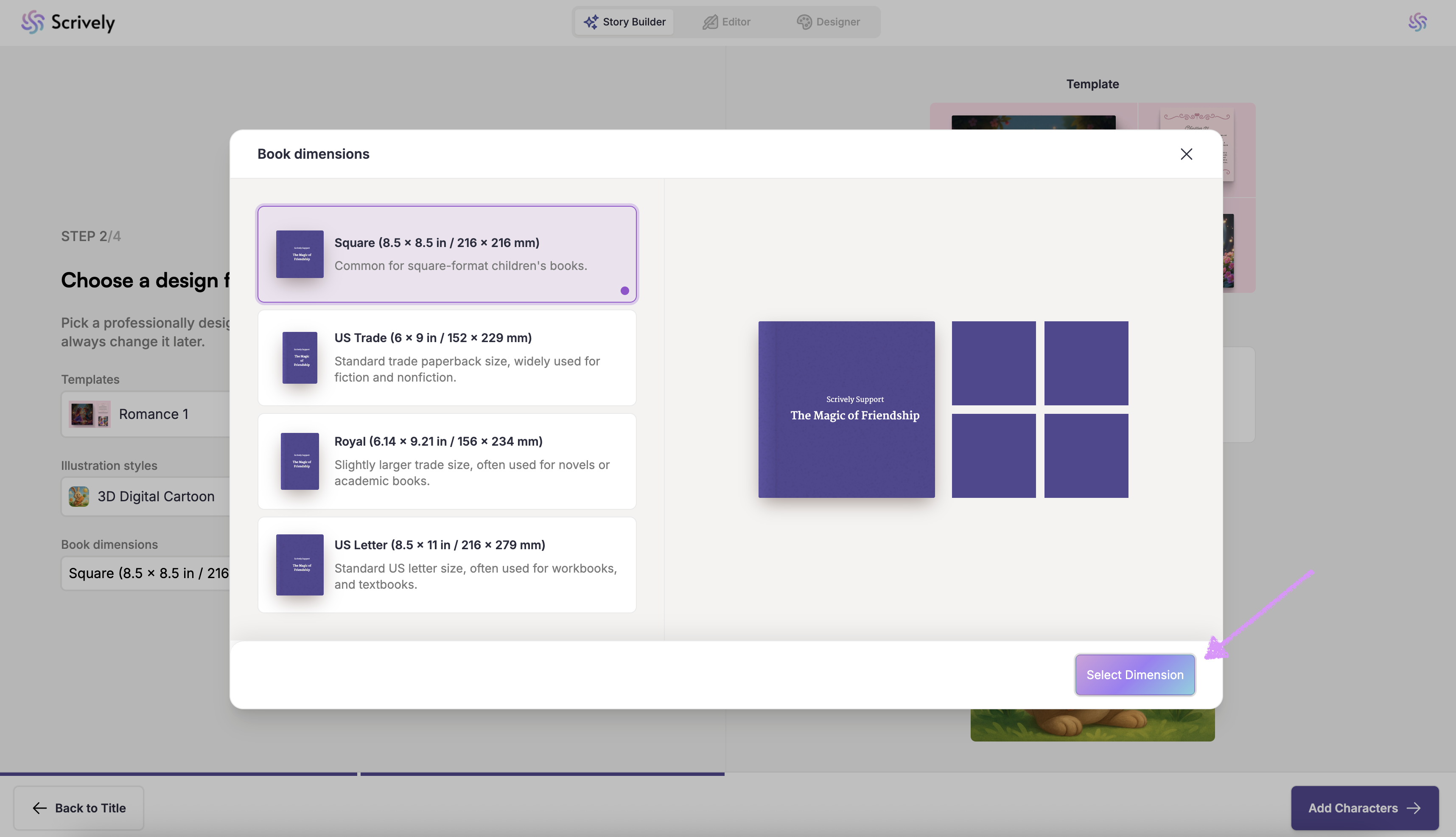Screen dimensions: 1456x837
Task: Switch to the Editor tab
Action: (x=727, y=22)
